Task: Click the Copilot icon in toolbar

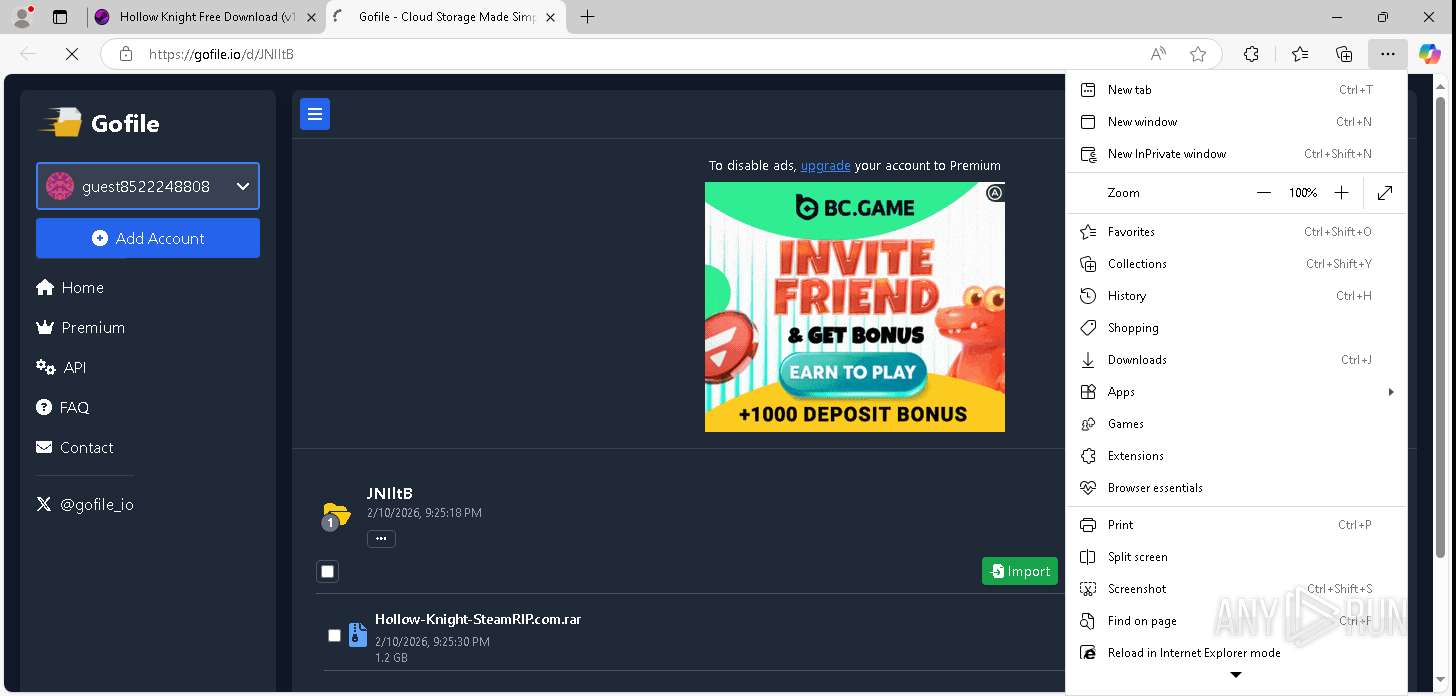Action: (1430, 54)
